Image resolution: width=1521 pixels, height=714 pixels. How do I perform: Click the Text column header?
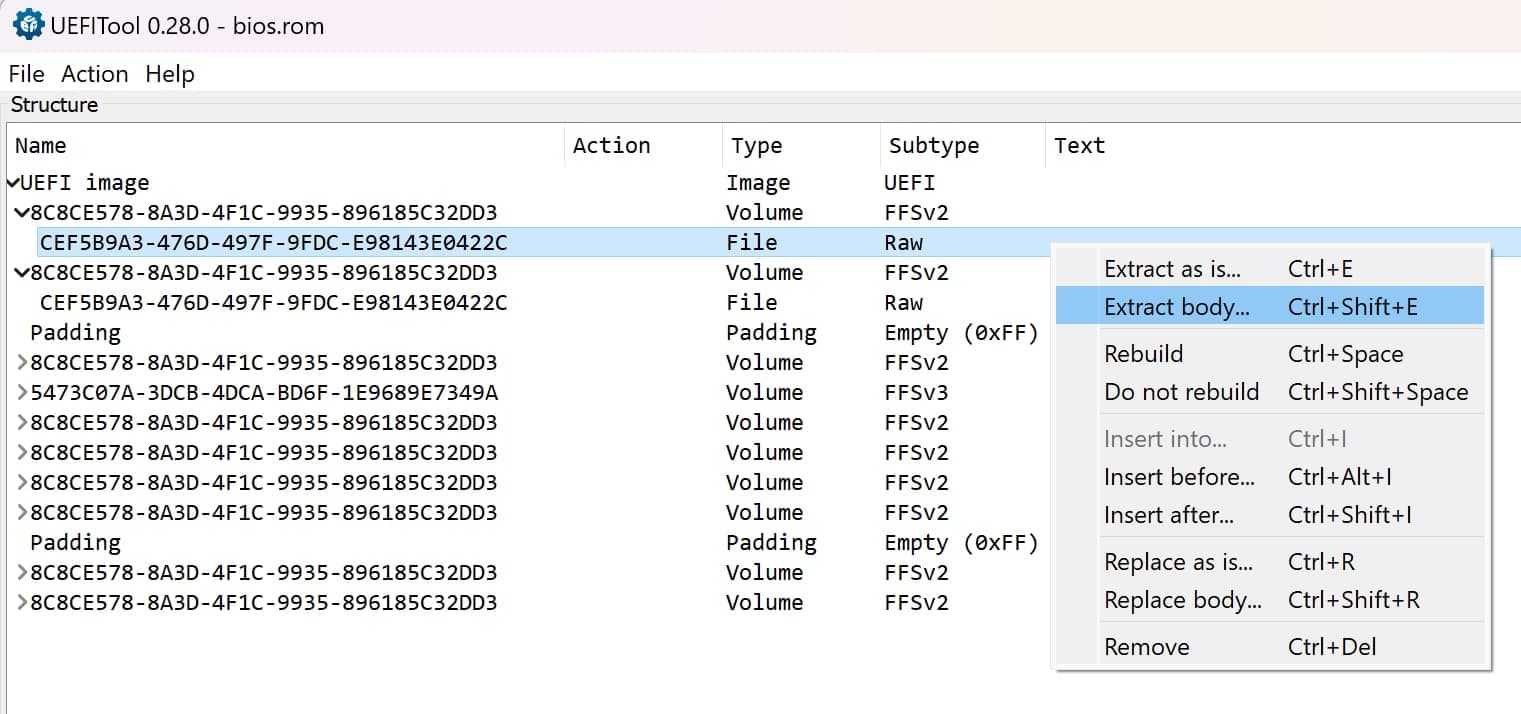click(x=1282, y=146)
